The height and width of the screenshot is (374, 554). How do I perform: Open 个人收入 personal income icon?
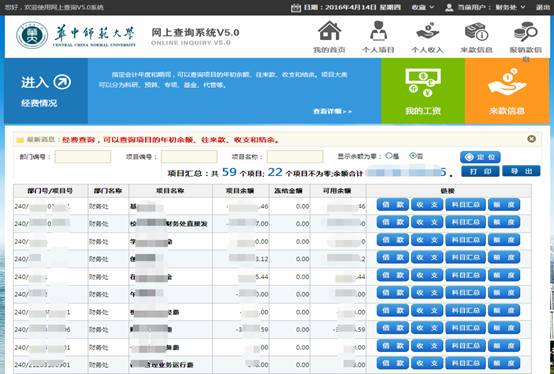[x=427, y=31]
